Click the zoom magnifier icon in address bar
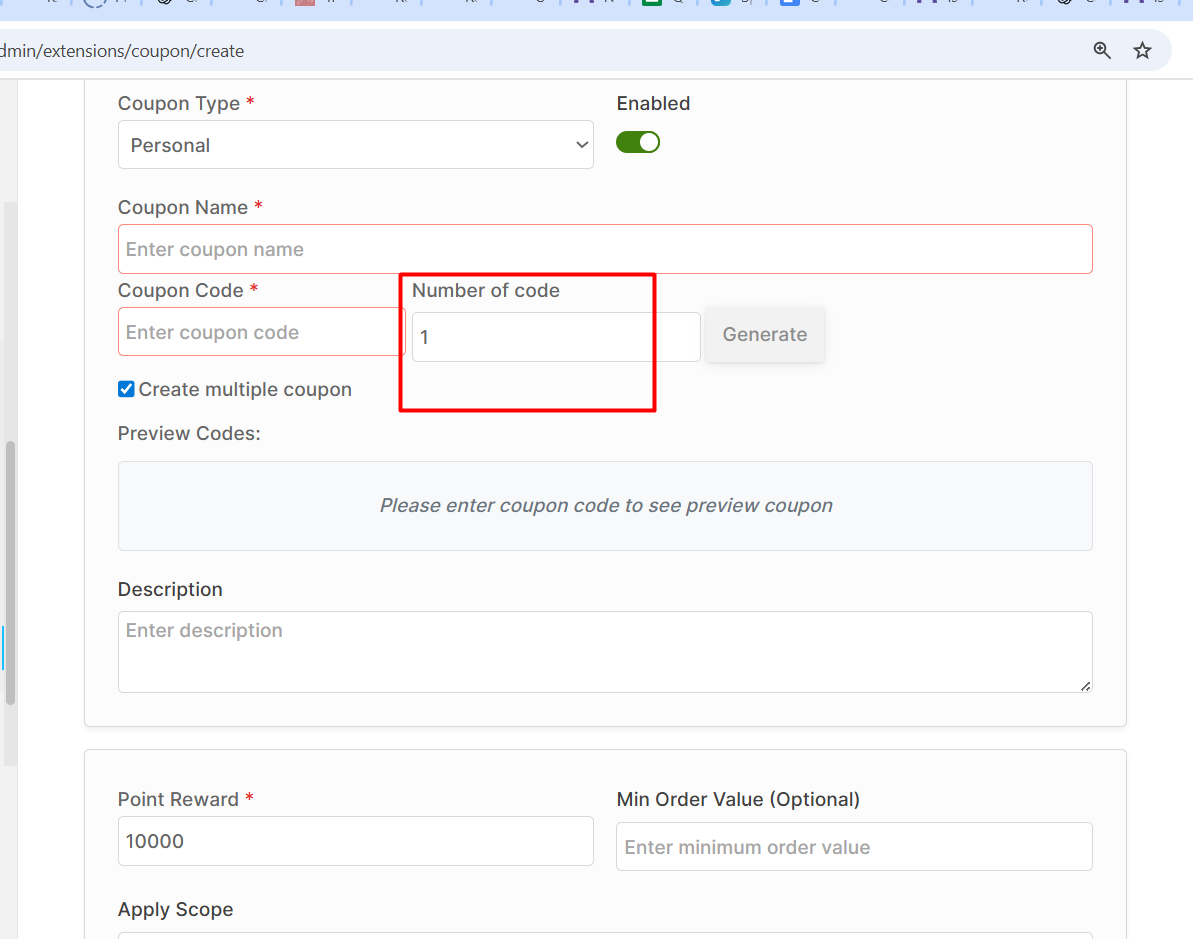 tap(1102, 50)
